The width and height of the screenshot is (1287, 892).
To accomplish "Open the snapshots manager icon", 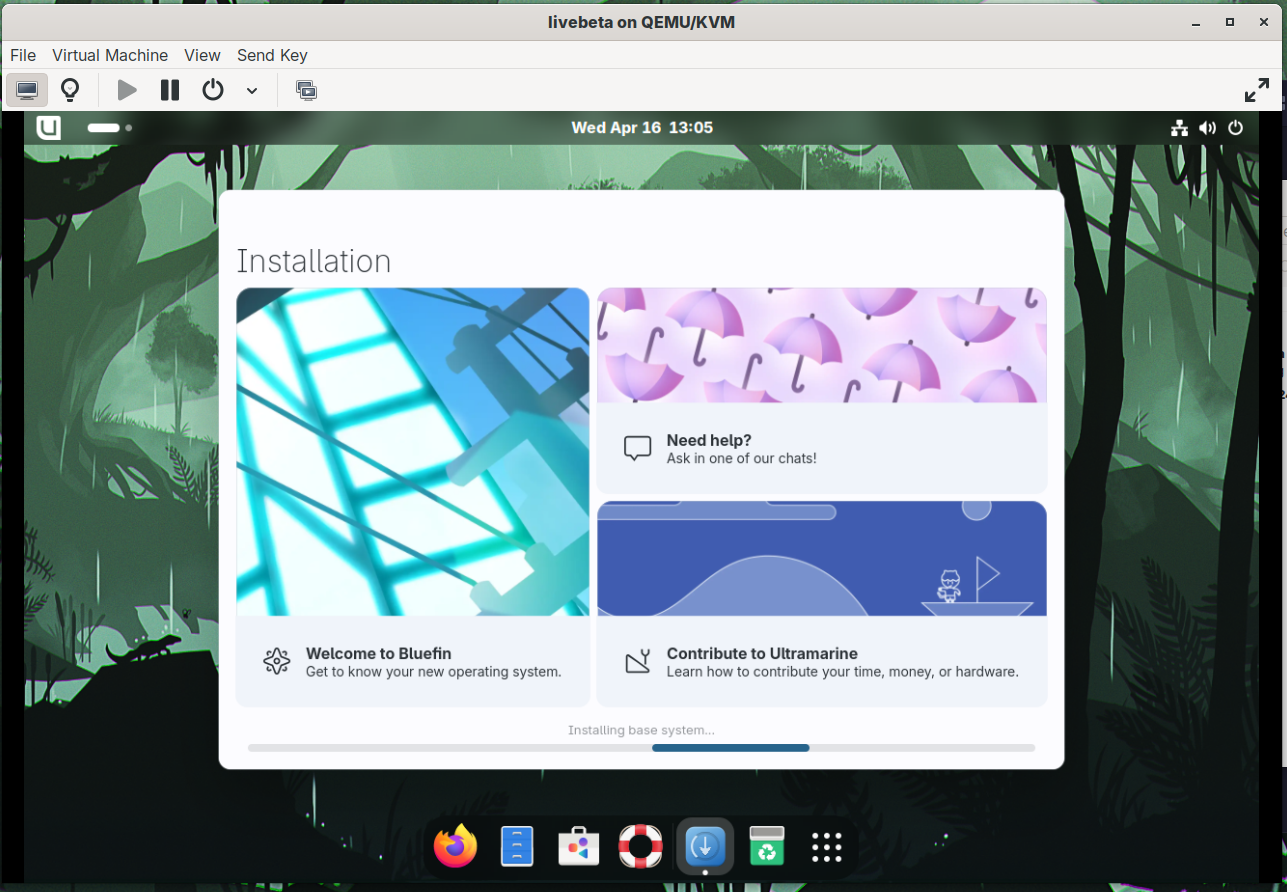I will [x=306, y=90].
